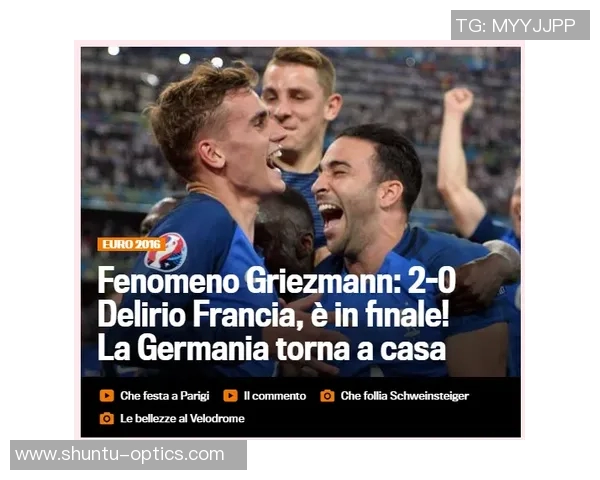Open the Le bellezze al Velodrome link
This screenshot has height=480, width=600.
point(182,418)
